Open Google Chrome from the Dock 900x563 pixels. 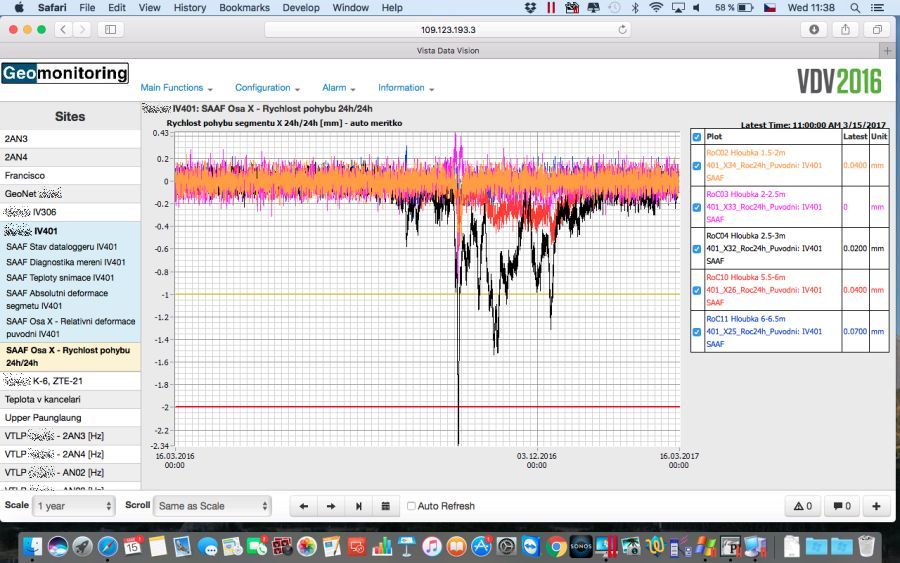556,546
